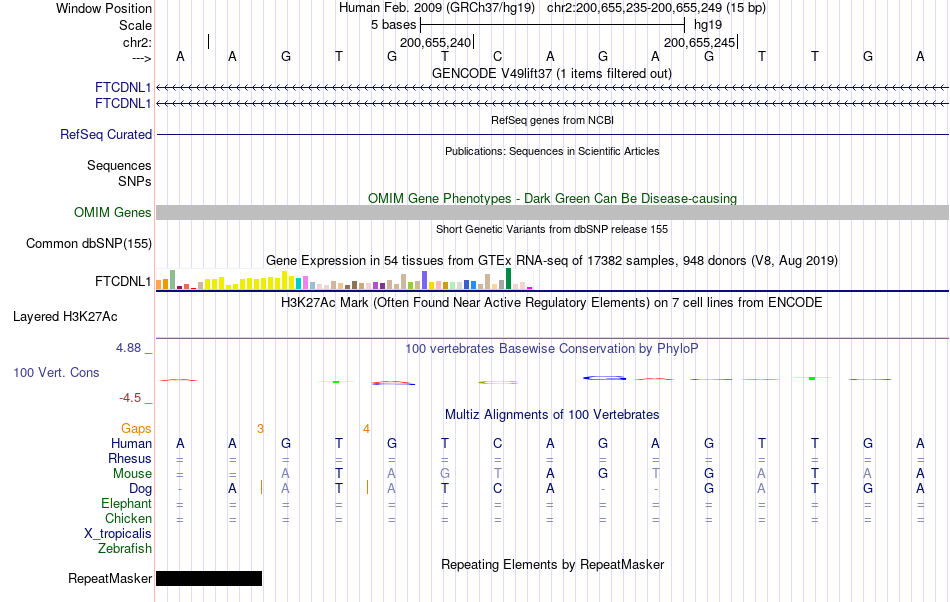950x602 pixels.
Task: Select the X_tropicalis alignment row label
Action: [x=118, y=534]
